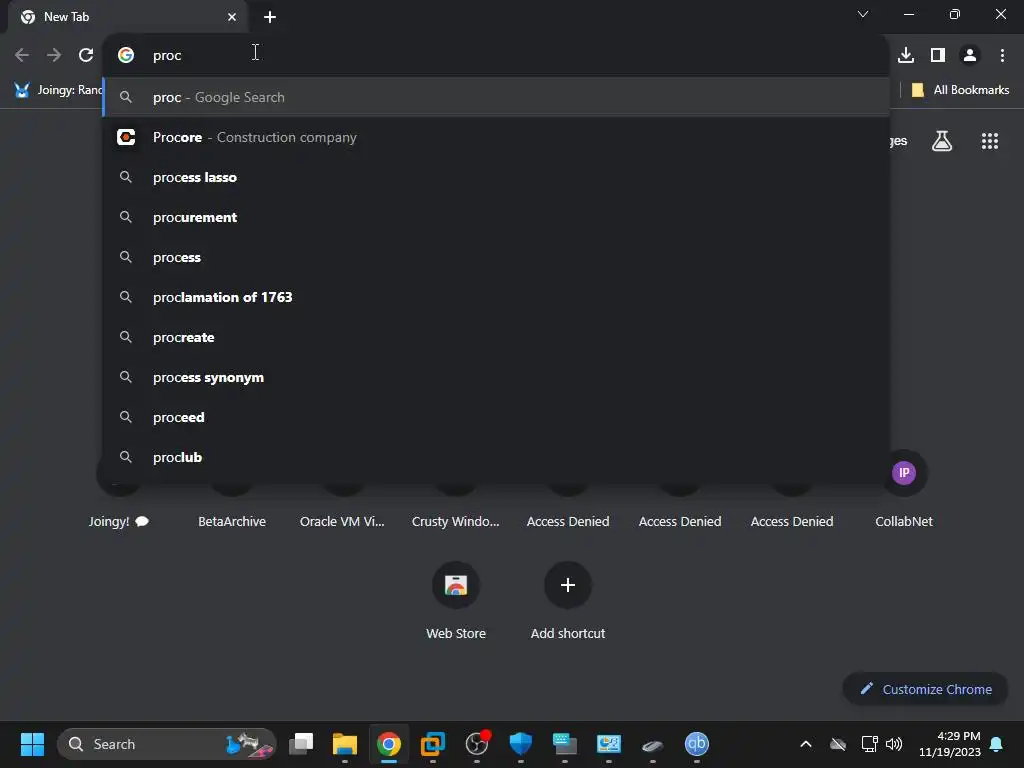The image size is (1024, 768).
Task: Open clock showing 4:29 PM
Action: pos(950,744)
